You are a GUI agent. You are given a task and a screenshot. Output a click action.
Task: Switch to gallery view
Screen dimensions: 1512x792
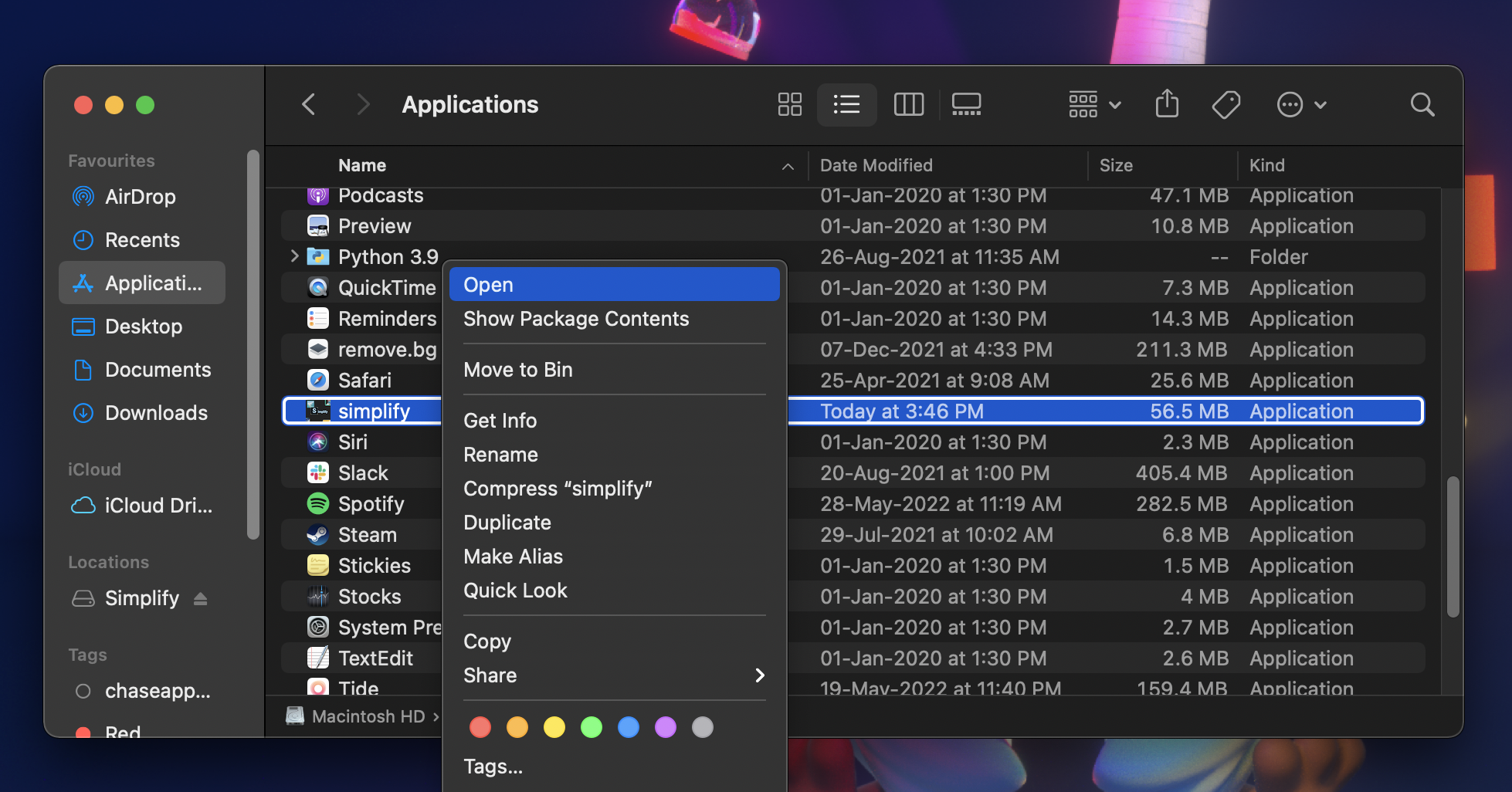coord(966,104)
